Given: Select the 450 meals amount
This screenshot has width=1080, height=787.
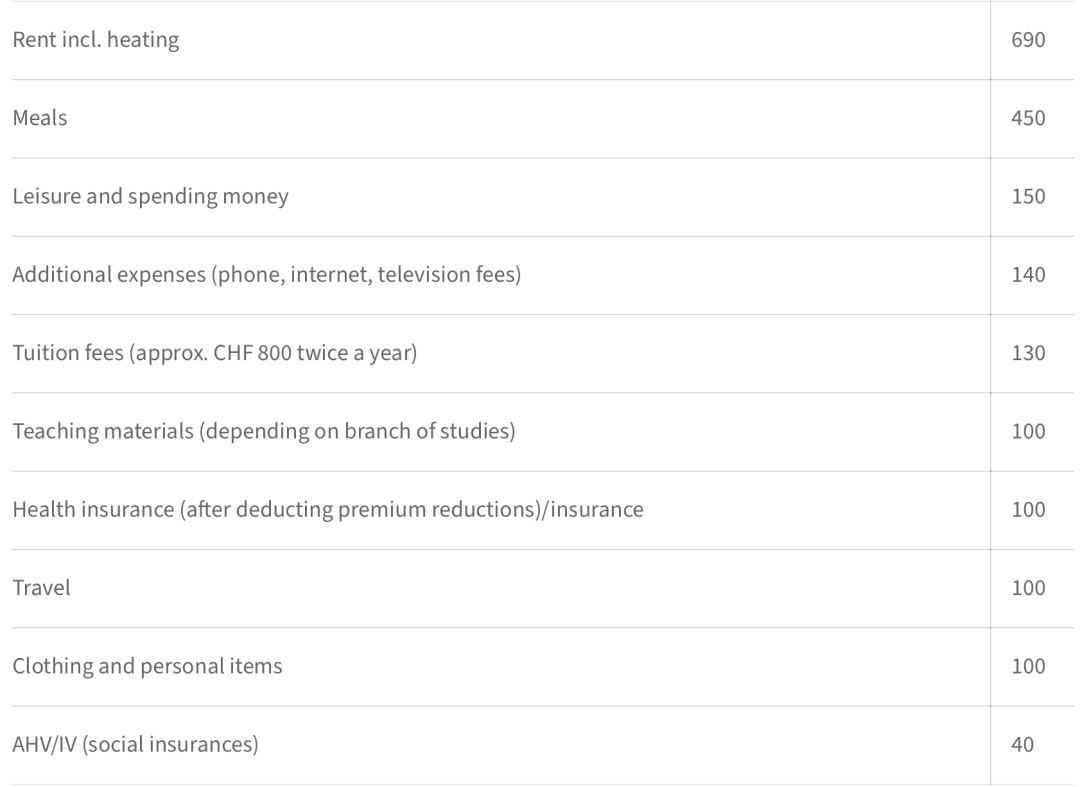Looking at the screenshot, I should tap(1028, 118).
